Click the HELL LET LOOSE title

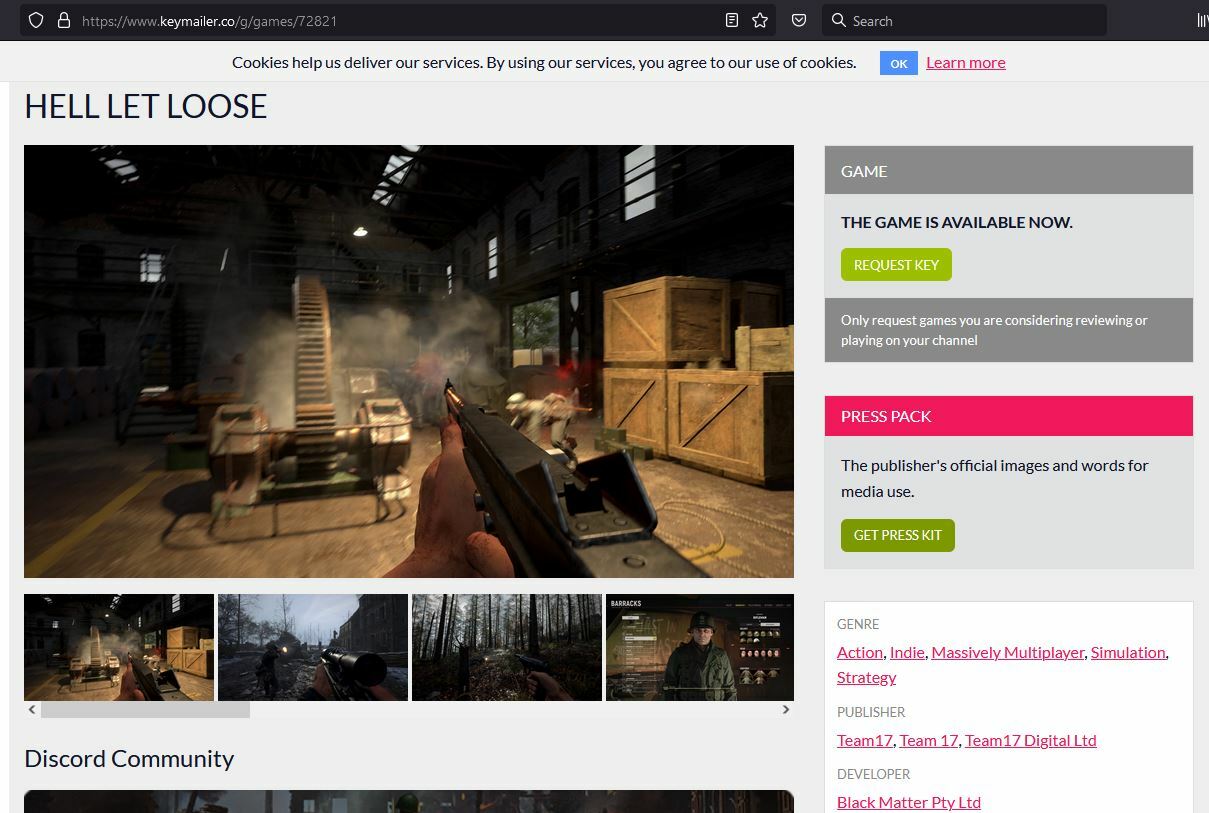click(x=146, y=106)
